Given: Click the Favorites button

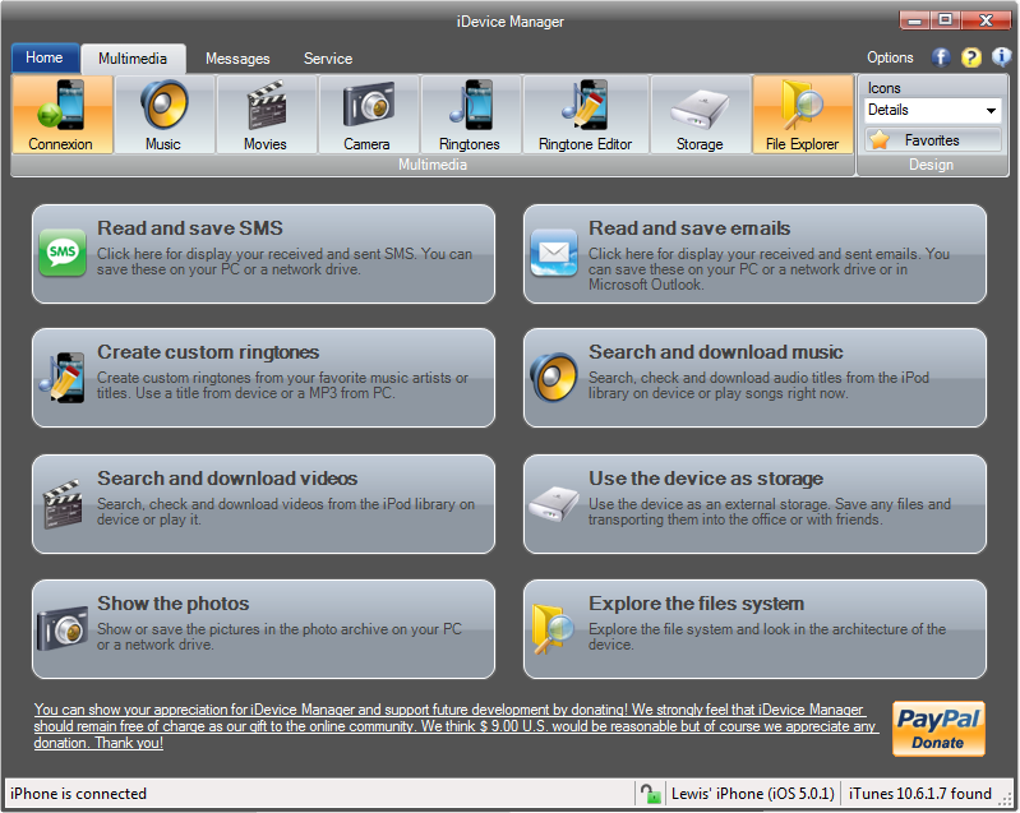Looking at the screenshot, I should (932, 140).
